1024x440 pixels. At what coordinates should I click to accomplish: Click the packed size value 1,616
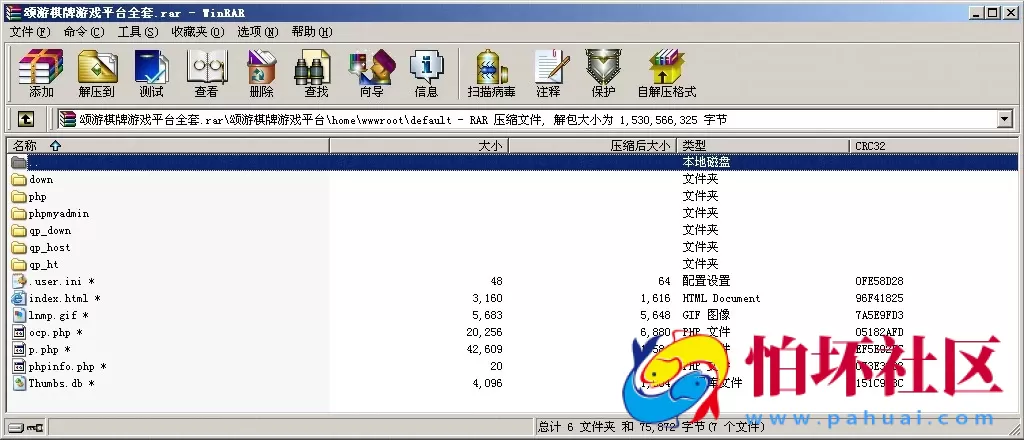click(x=655, y=298)
